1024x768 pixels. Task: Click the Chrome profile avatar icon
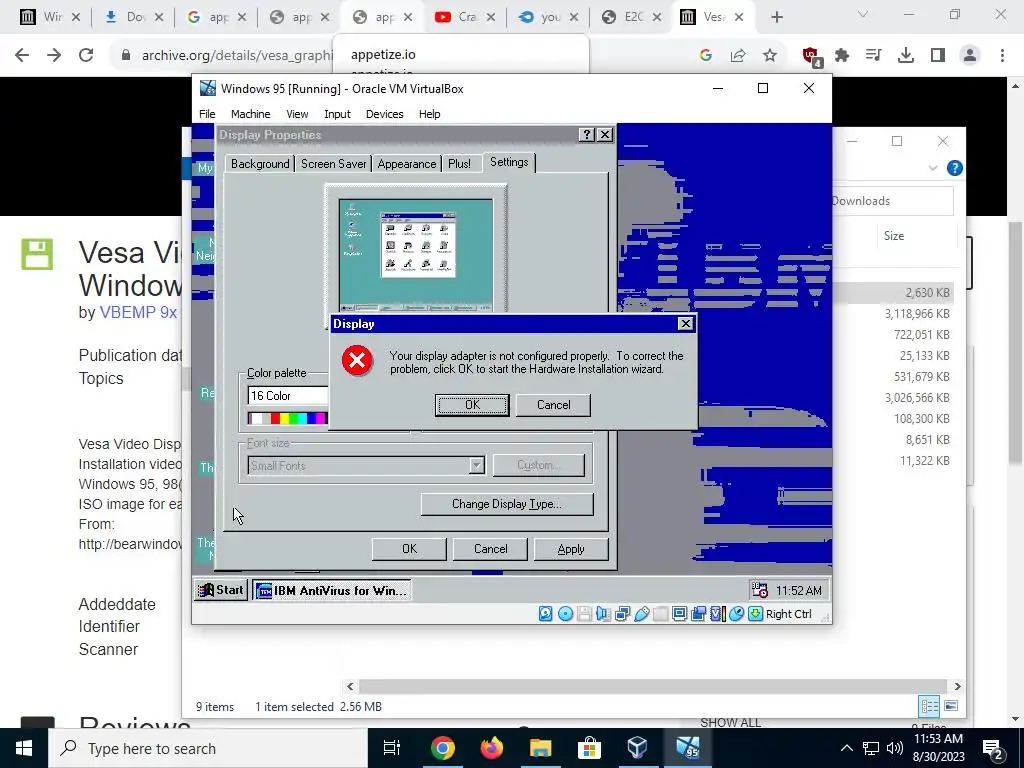tap(970, 56)
